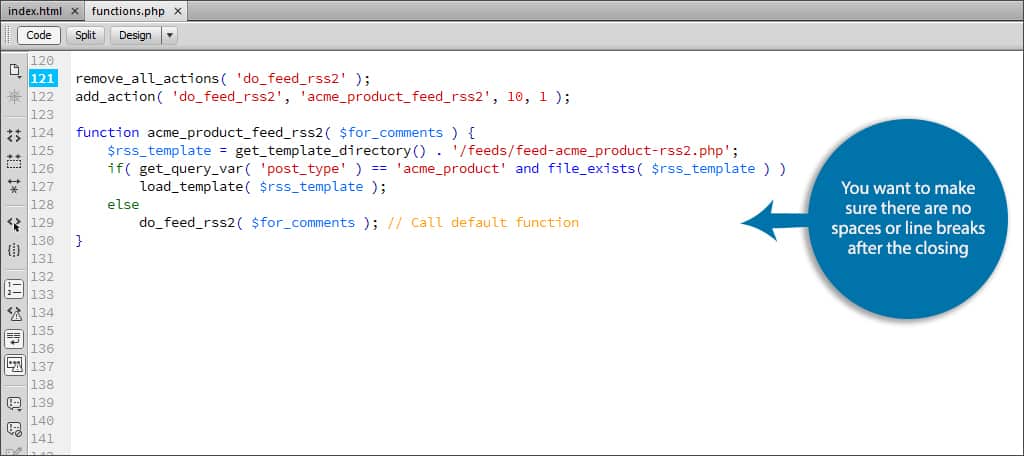Balance braces in the code
The width and height of the screenshot is (1024, 456).
click(x=14, y=250)
